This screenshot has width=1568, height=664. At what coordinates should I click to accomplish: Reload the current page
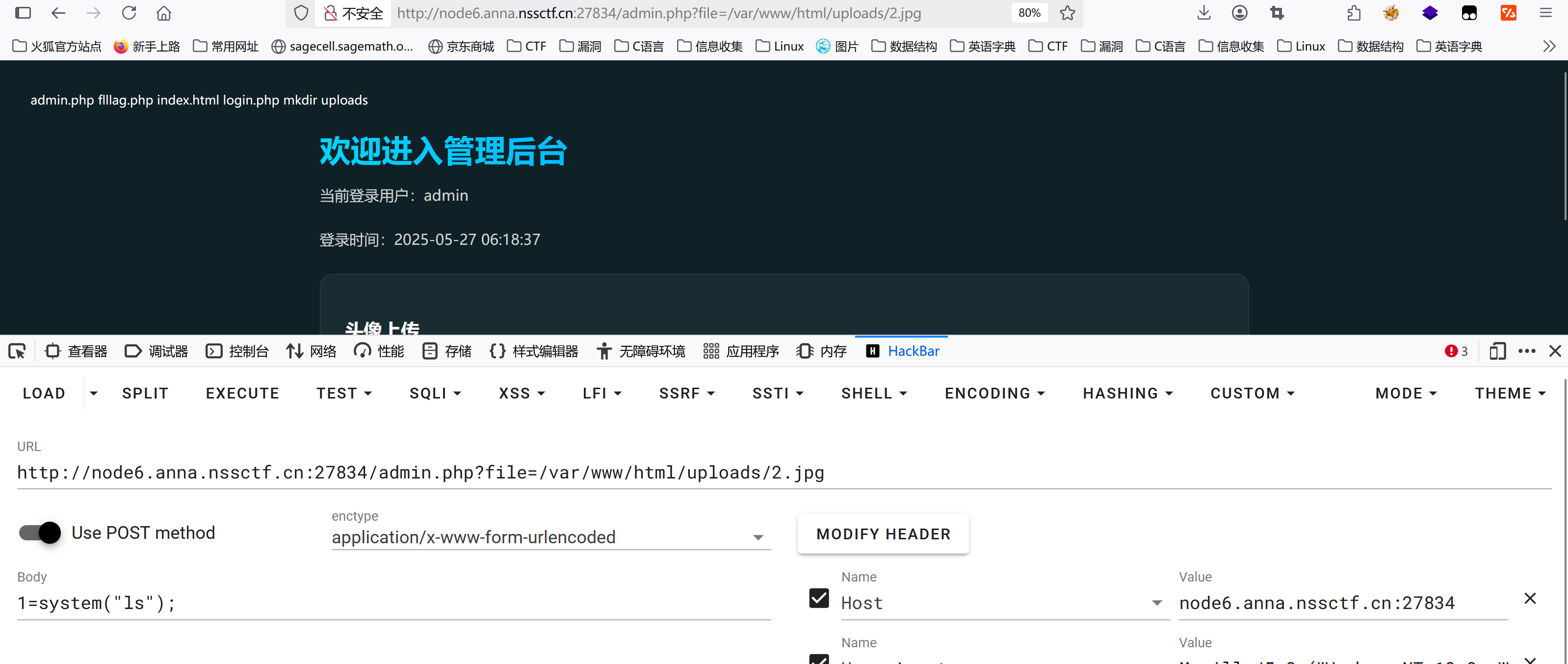[x=129, y=13]
